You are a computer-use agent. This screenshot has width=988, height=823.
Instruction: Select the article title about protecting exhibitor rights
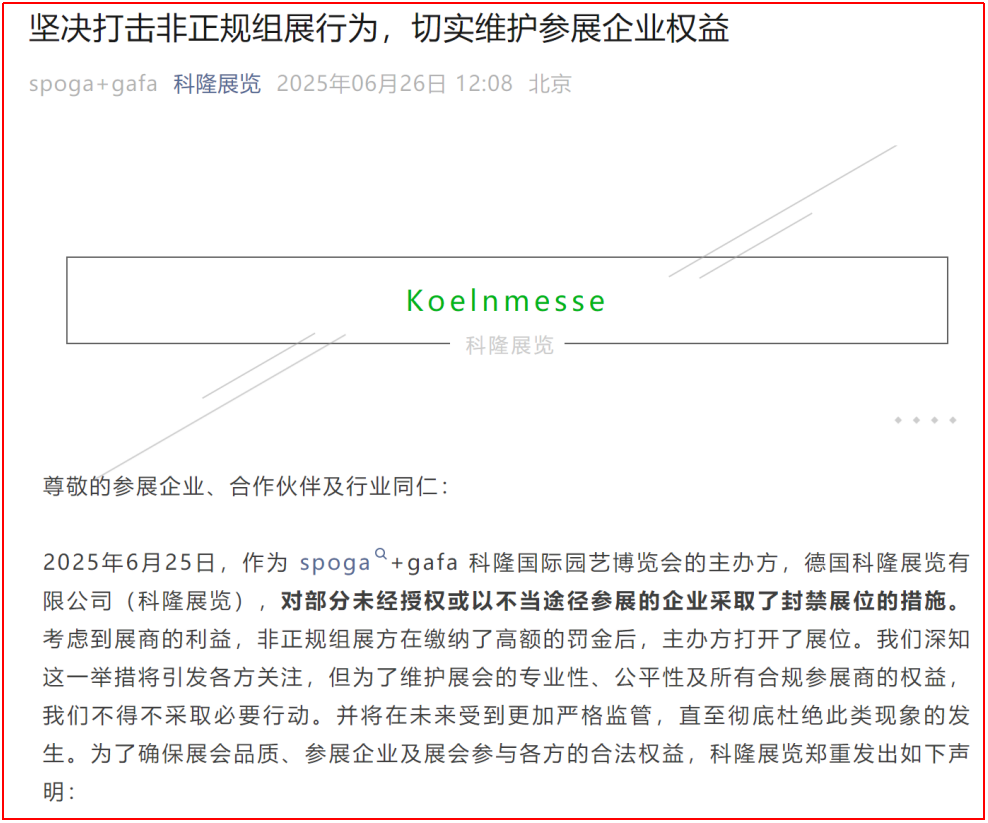point(380,31)
